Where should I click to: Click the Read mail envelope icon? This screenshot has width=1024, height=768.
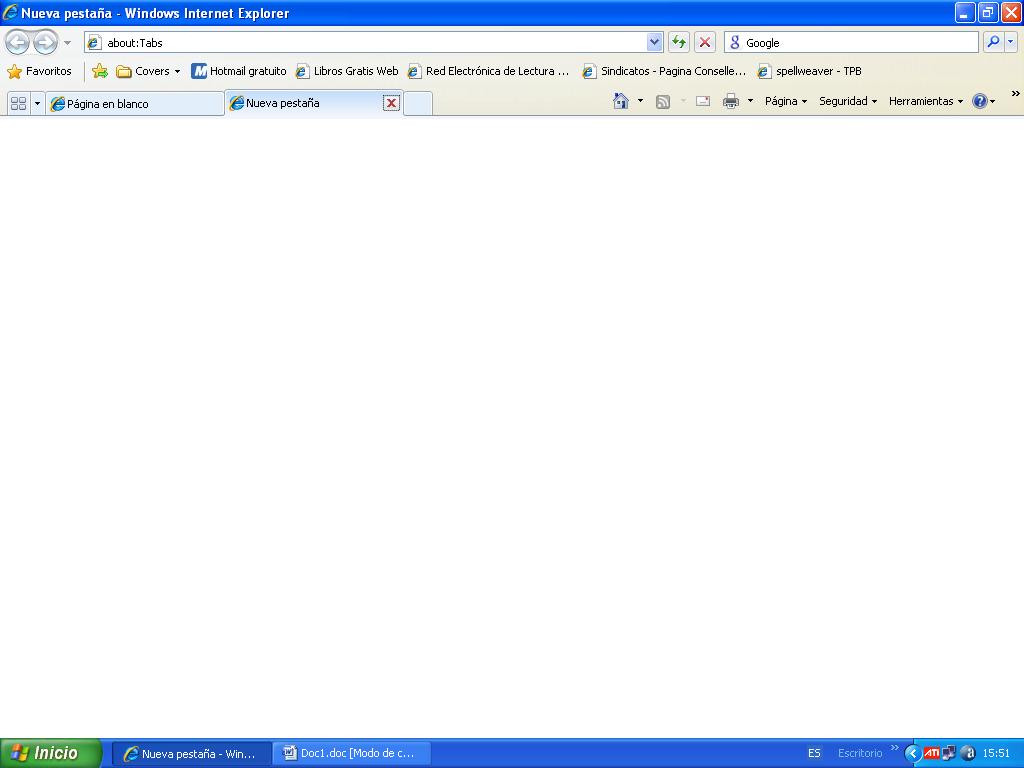(x=703, y=101)
